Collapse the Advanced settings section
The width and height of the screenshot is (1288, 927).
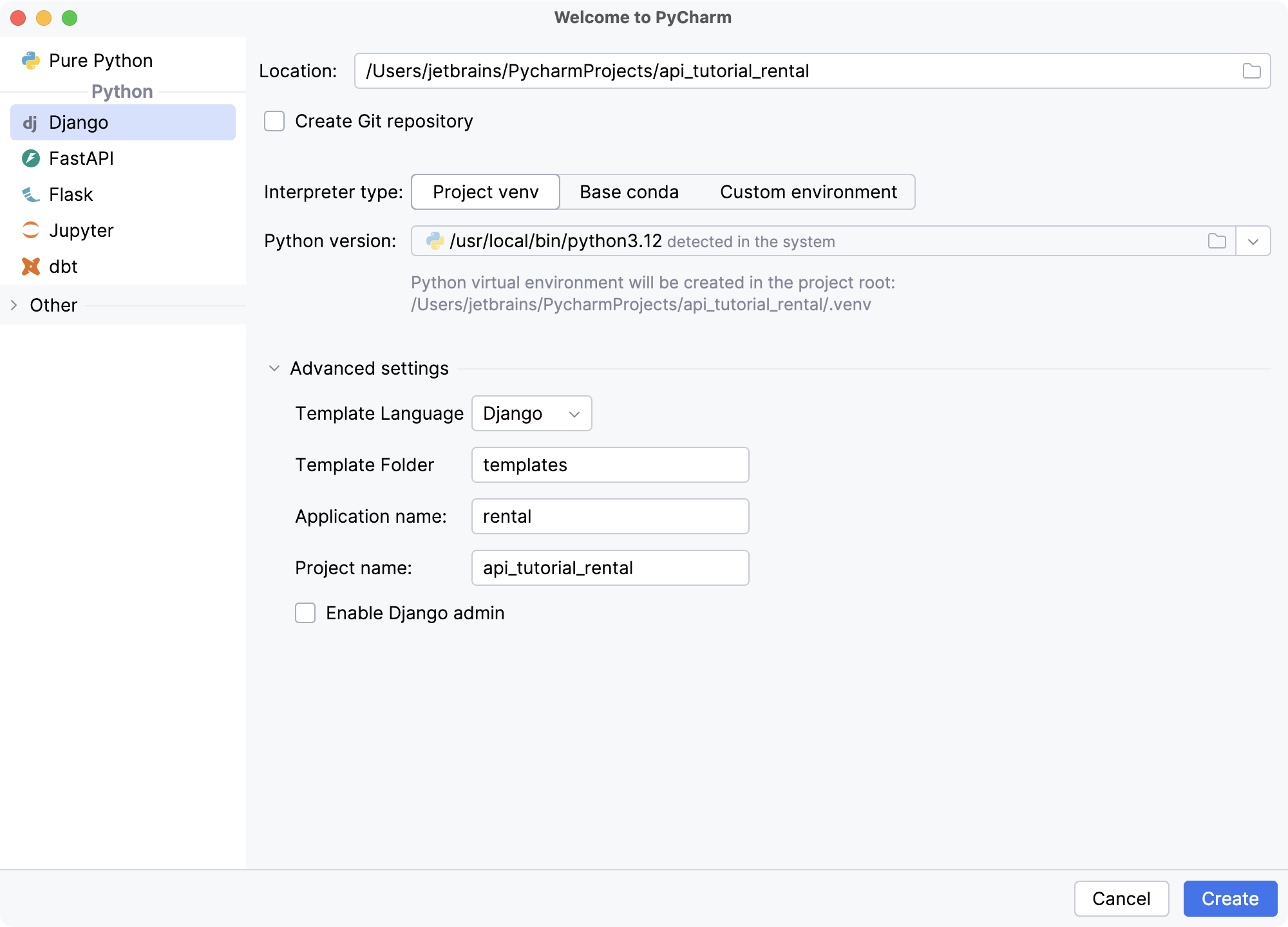coord(274,368)
